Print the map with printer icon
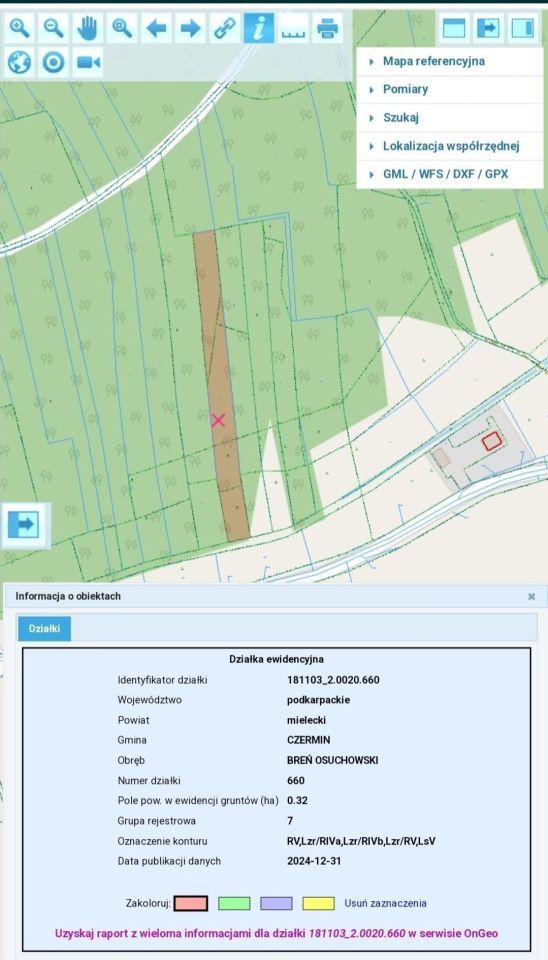The height and width of the screenshot is (960, 548). tap(328, 28)
